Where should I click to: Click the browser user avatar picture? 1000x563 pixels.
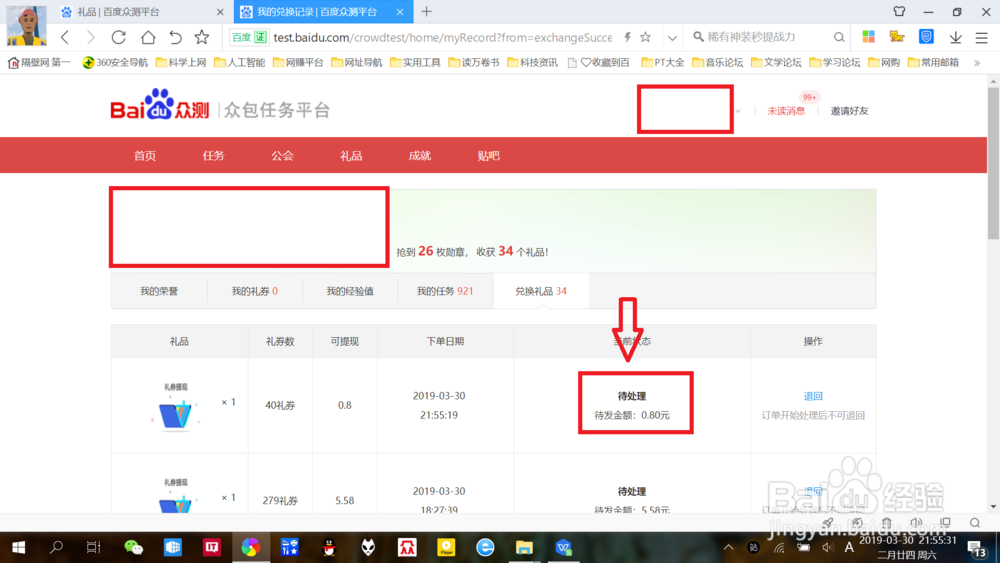27,26
